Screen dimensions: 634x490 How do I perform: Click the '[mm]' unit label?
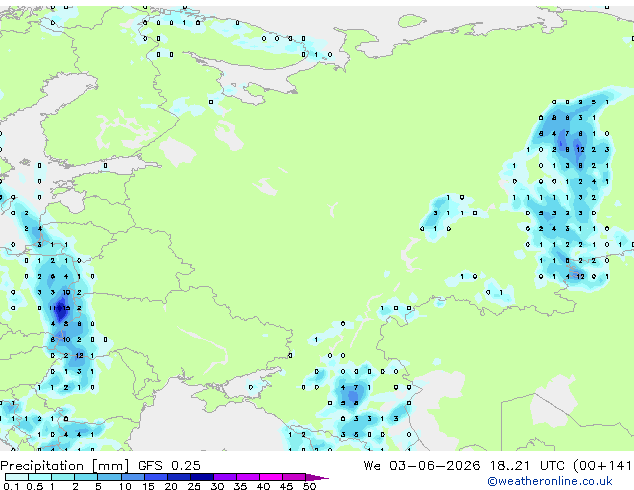click(x=111, y=466)
